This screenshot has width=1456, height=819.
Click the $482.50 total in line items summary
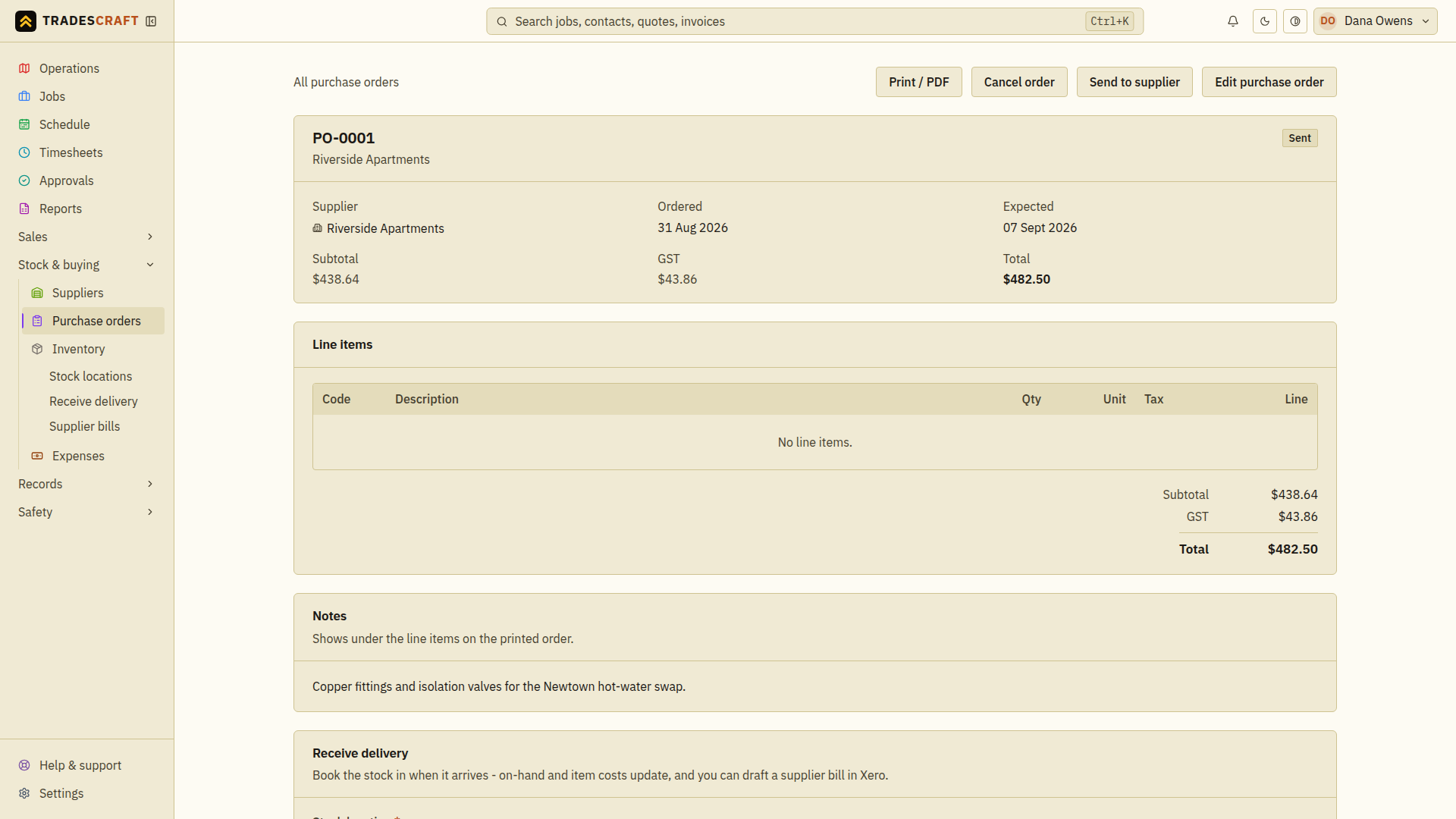1292,549
